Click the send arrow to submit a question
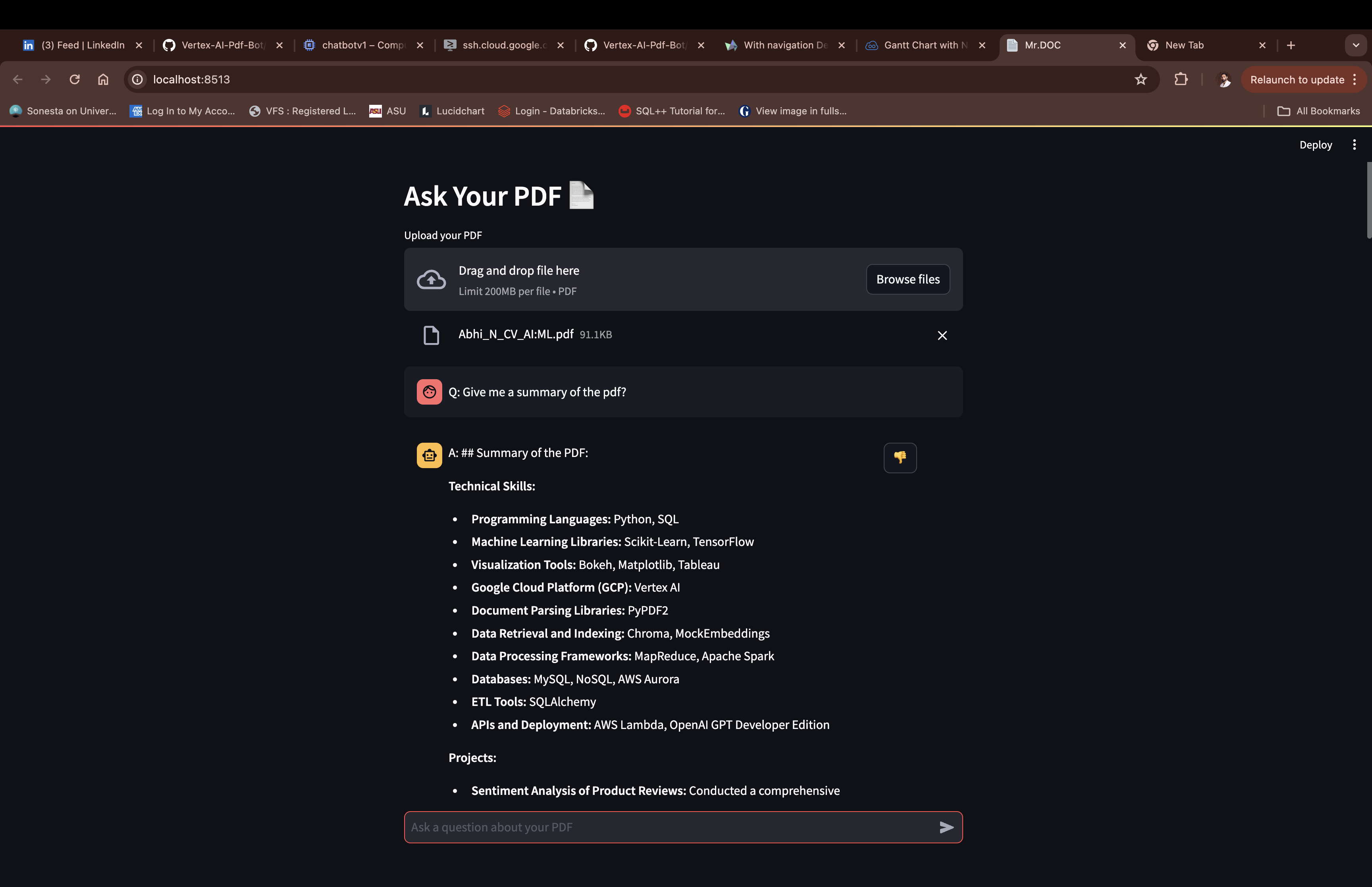Viewport: 1372px width, 887px height. 946,828
